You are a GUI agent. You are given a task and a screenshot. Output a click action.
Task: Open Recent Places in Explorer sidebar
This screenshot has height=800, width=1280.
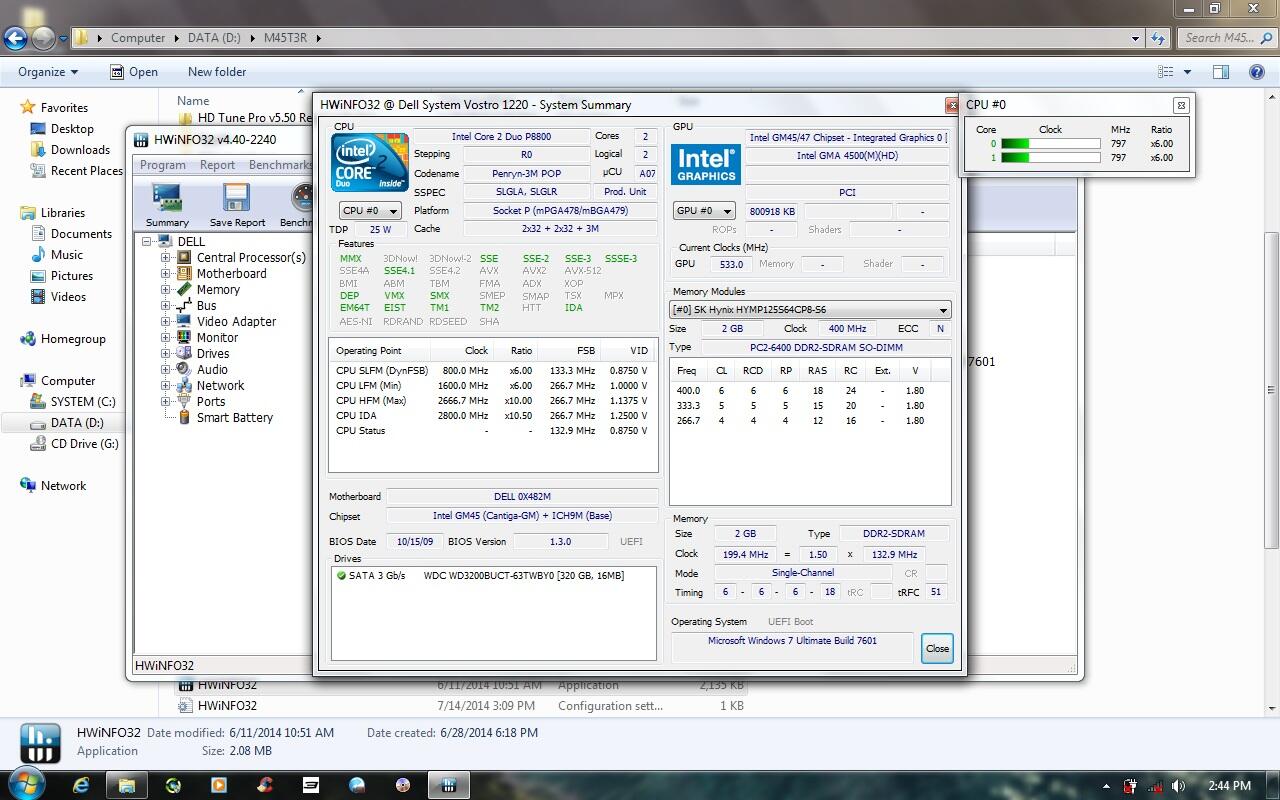pos(86,171)
